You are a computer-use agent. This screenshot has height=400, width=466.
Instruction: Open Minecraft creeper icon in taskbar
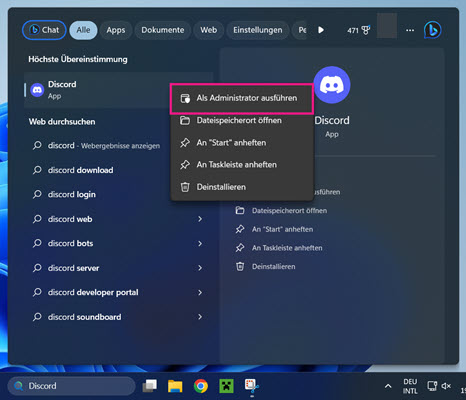pyautogui.click(x=226, y=386)
